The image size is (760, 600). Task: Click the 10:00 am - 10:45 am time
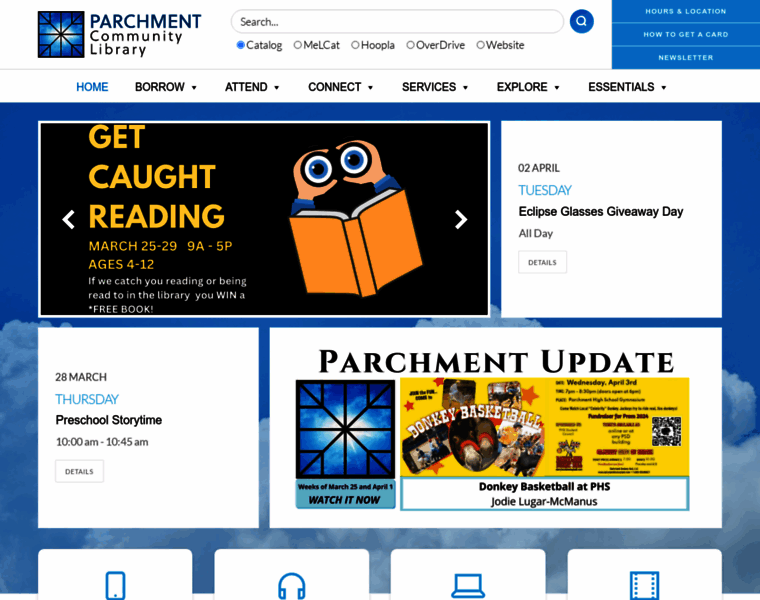tap(102, 442)
